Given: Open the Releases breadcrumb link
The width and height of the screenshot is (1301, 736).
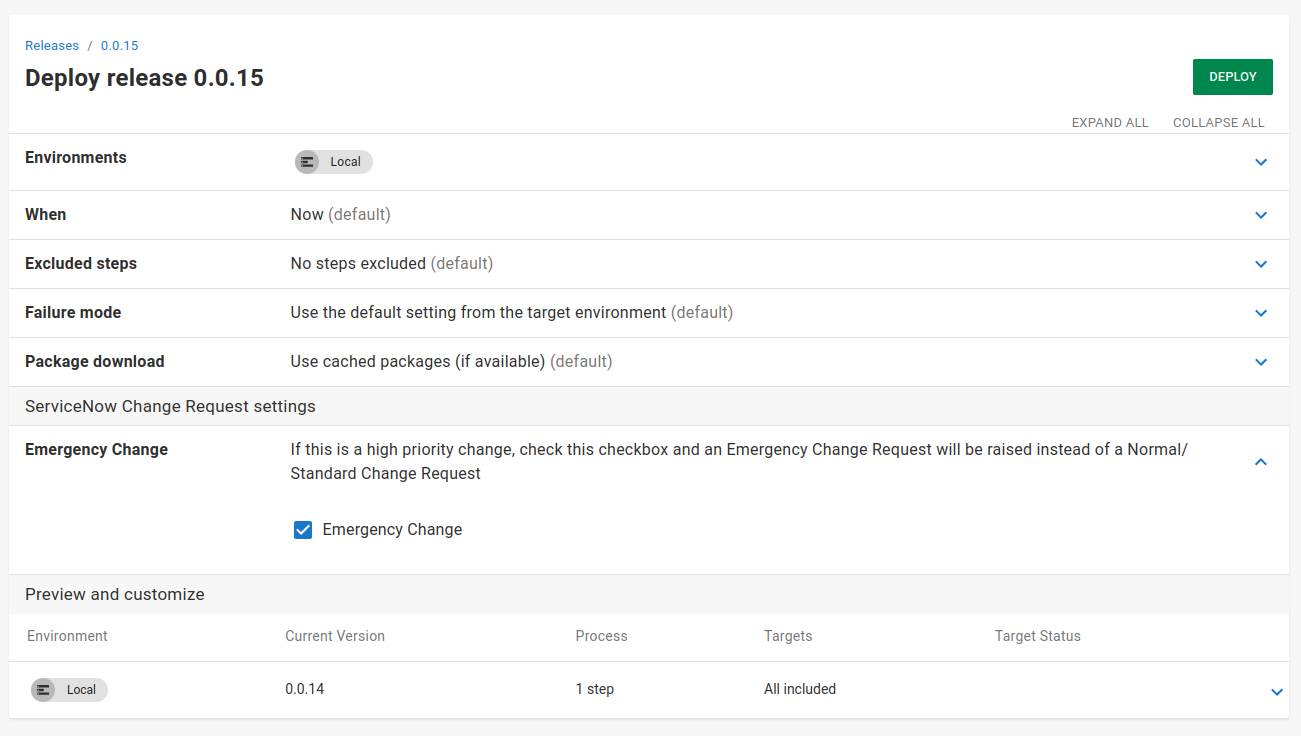Looking at the screenshot, I should click(52, 45).
